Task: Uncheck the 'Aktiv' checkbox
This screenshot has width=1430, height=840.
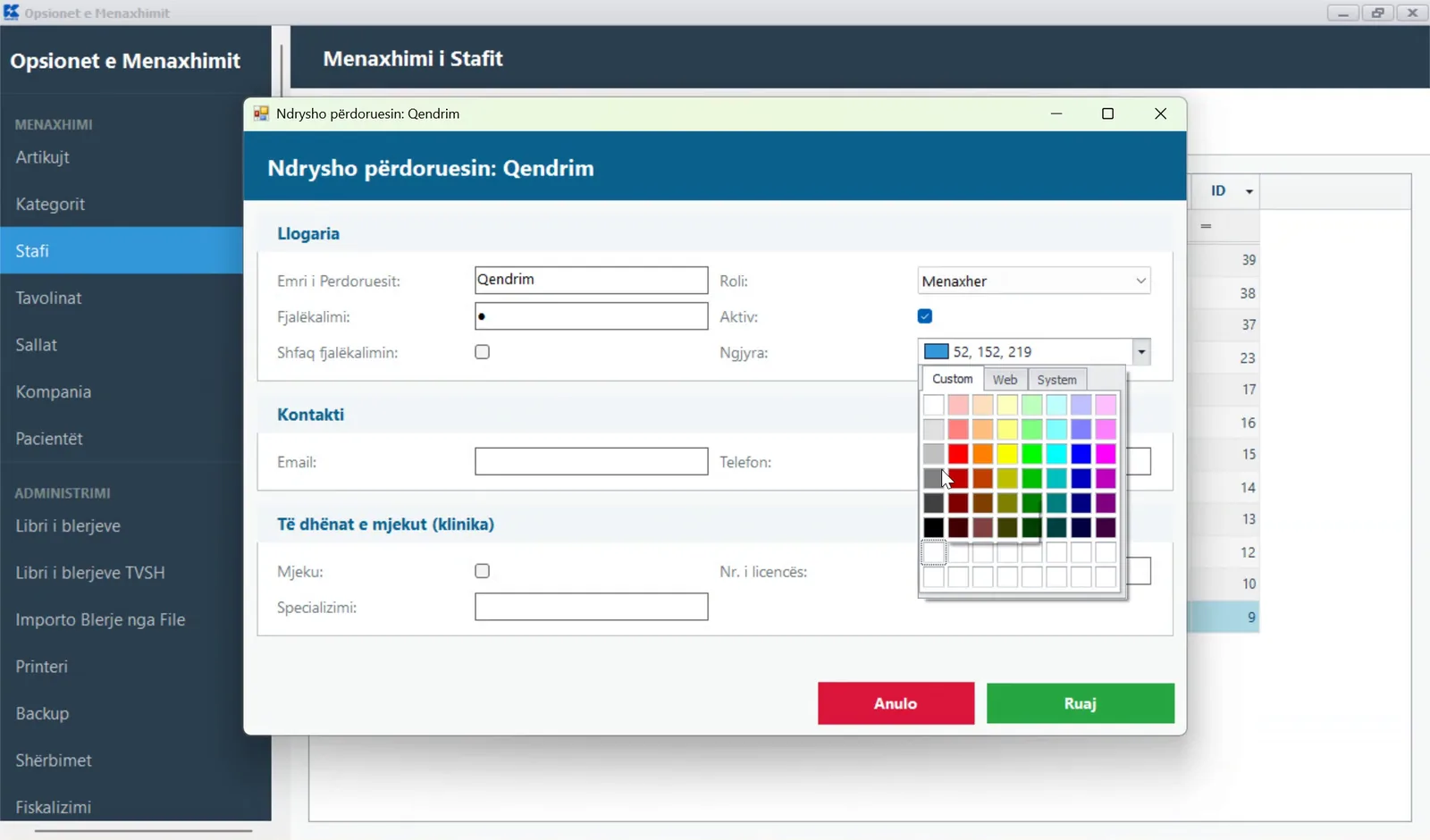Action: [925, 316]
